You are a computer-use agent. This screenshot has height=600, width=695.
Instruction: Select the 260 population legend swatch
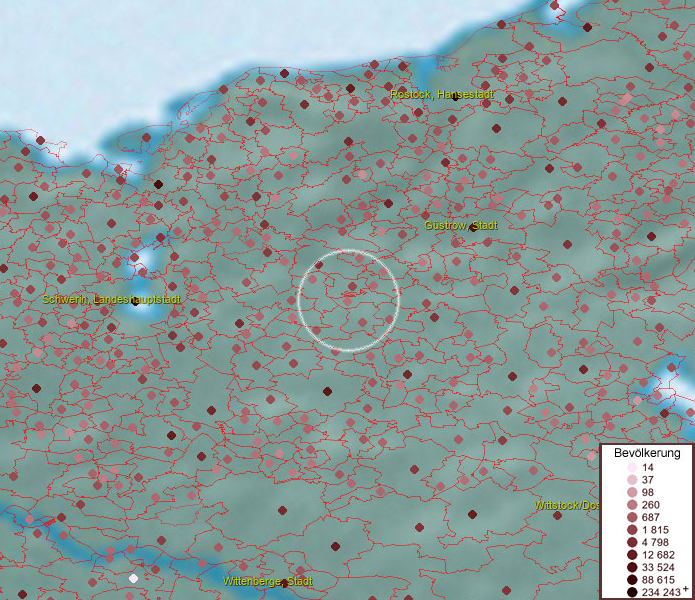coord(631,505)
